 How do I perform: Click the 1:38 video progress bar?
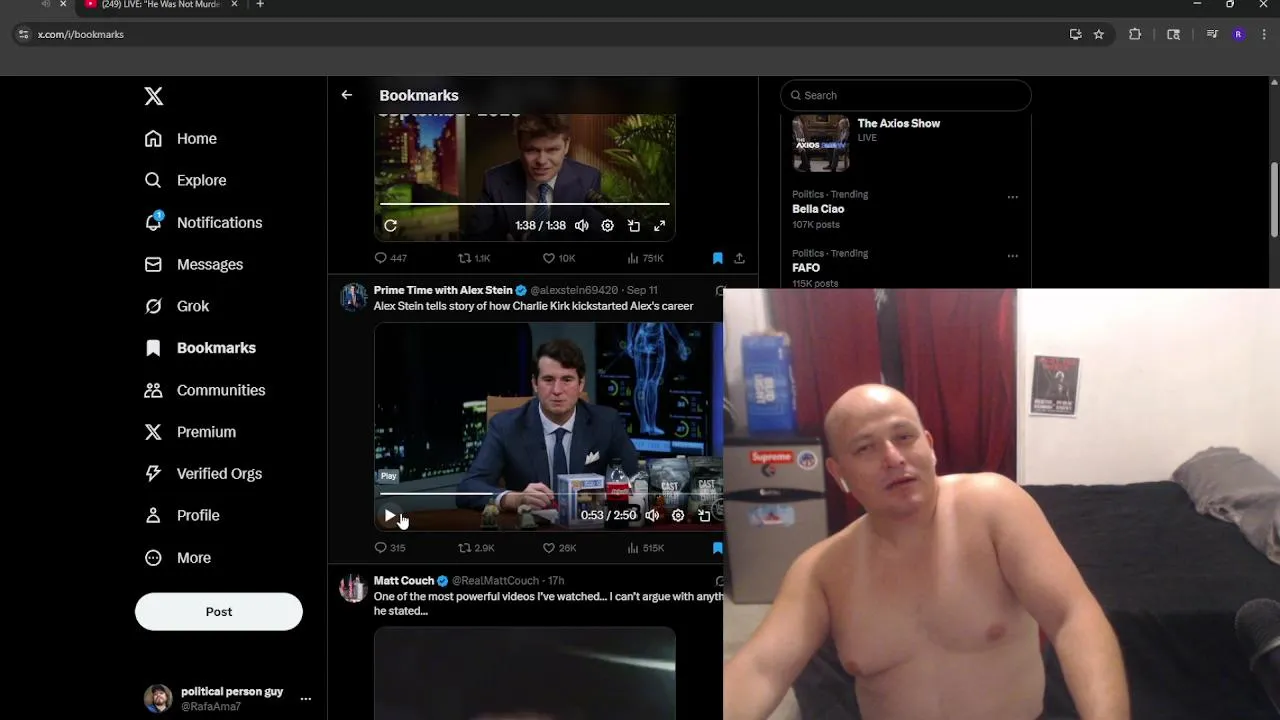(525, 204)
